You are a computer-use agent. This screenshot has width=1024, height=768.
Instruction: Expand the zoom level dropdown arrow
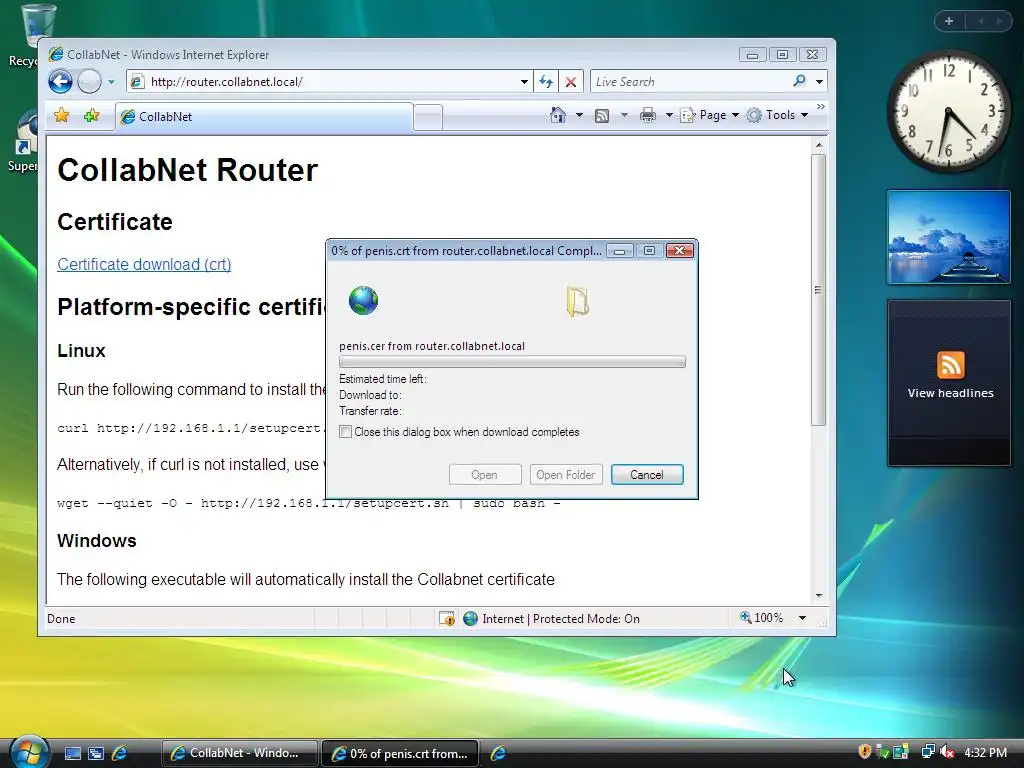pos(802,618)
